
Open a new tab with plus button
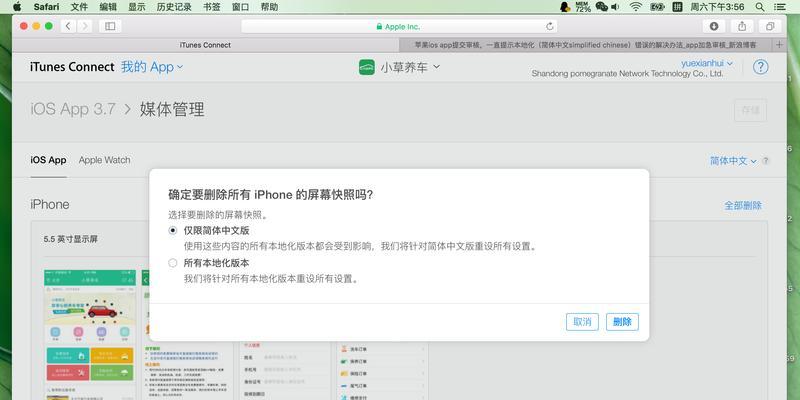coord(779,45)
